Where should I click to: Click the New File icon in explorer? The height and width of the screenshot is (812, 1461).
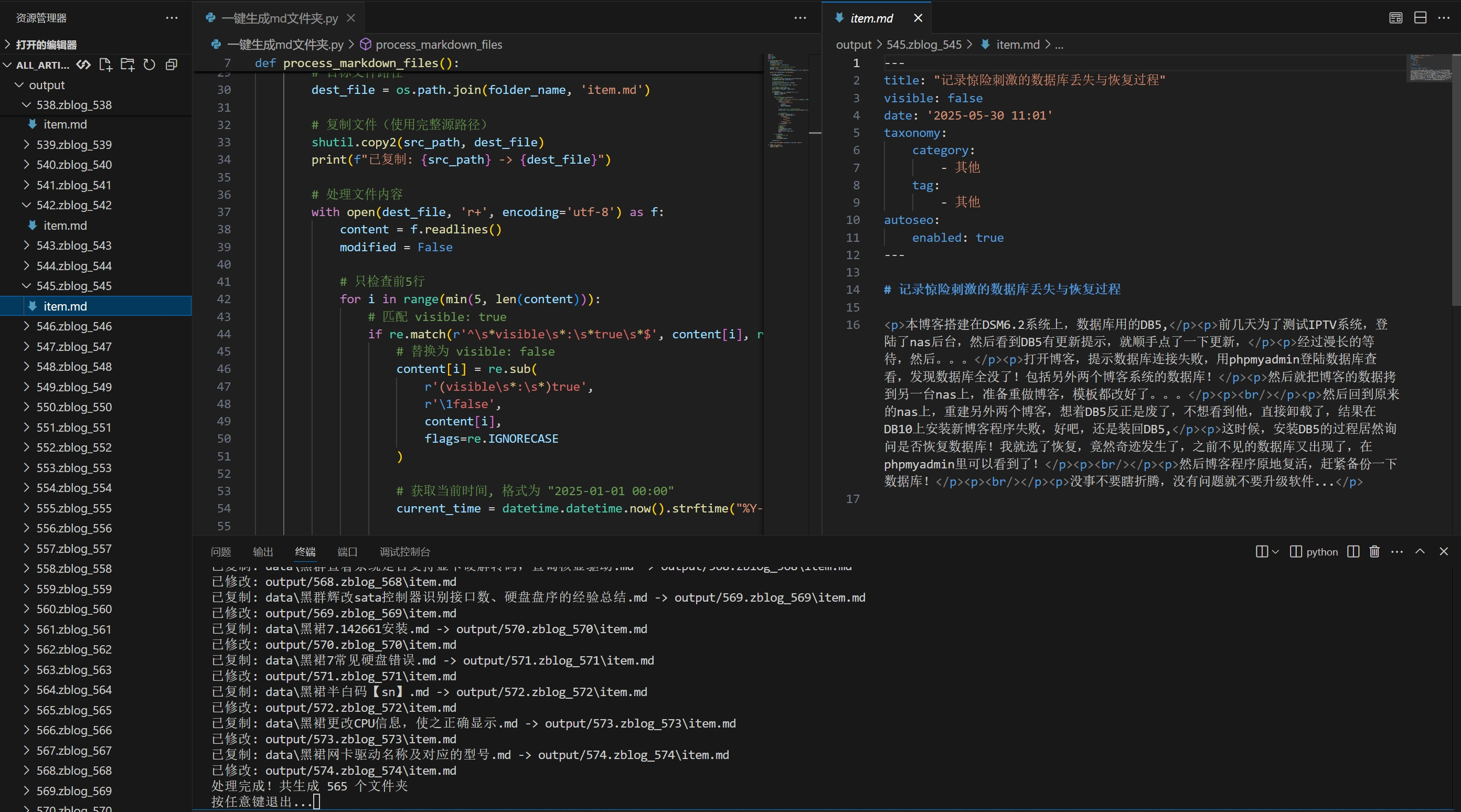105,65
